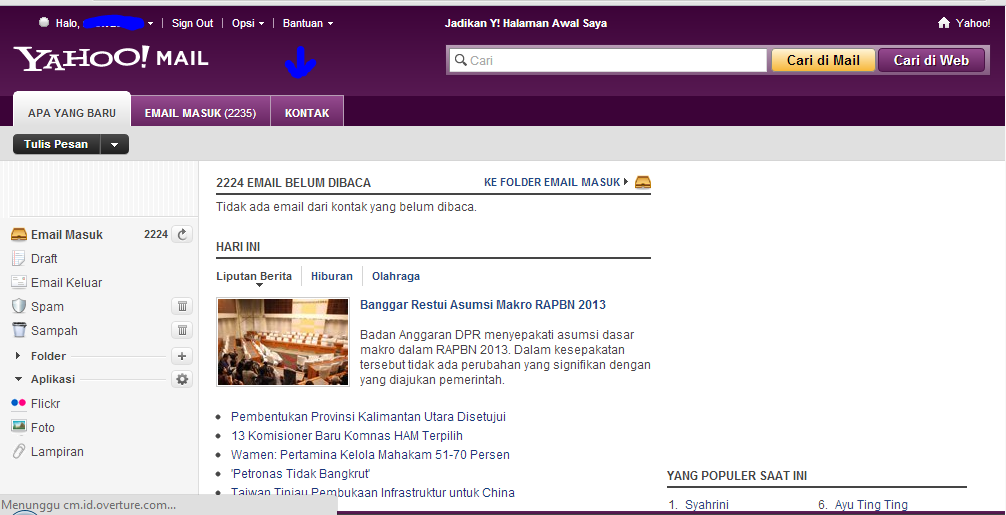Image resolution: width=1006 pixels, height=515 pixels.
Task: Click the Tulis Pesan button
Action: (56, 144)
